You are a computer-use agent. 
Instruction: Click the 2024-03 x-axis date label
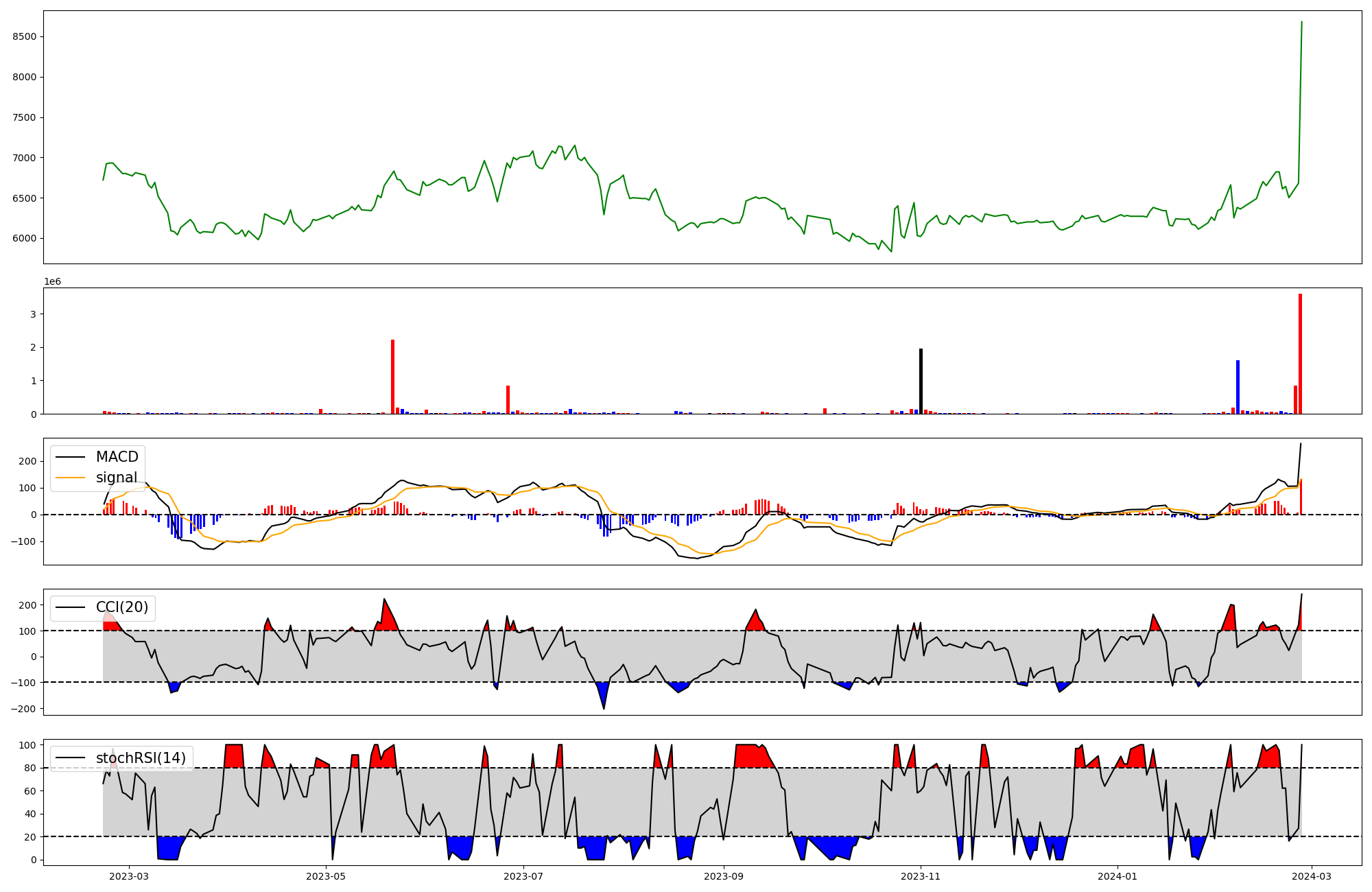pos(1312,876)
